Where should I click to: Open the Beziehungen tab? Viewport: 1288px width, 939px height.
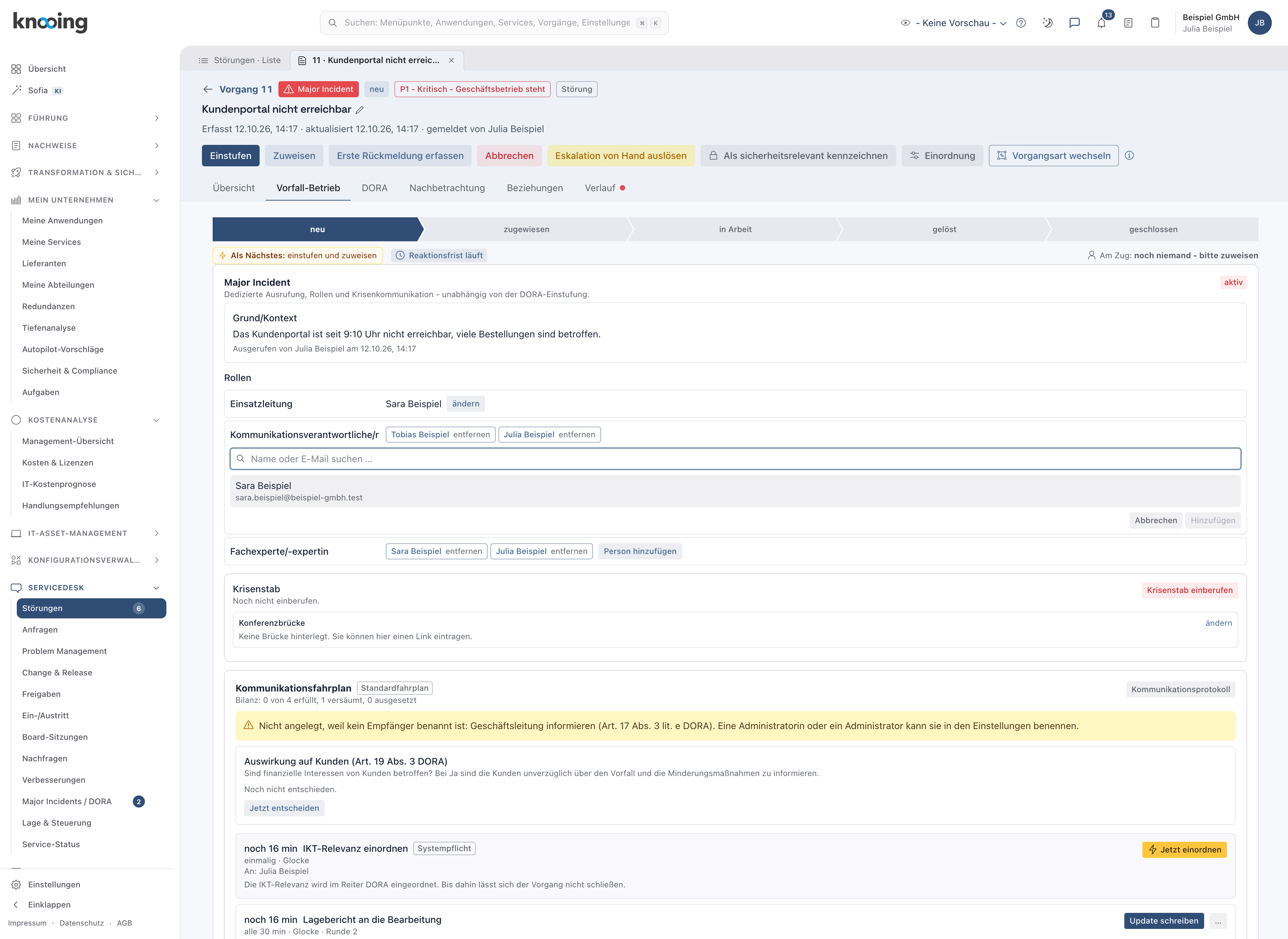(535, 188)
